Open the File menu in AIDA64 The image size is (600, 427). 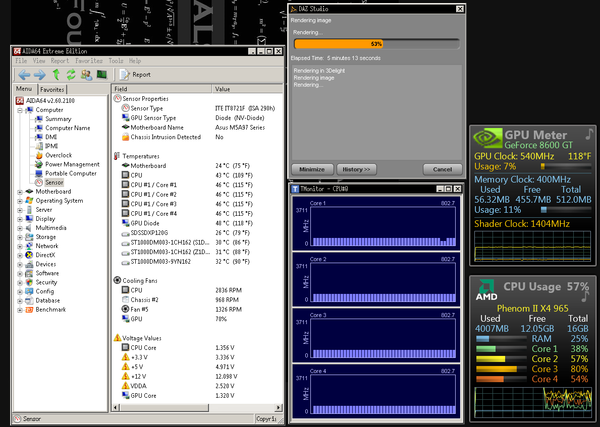(21, 61)
